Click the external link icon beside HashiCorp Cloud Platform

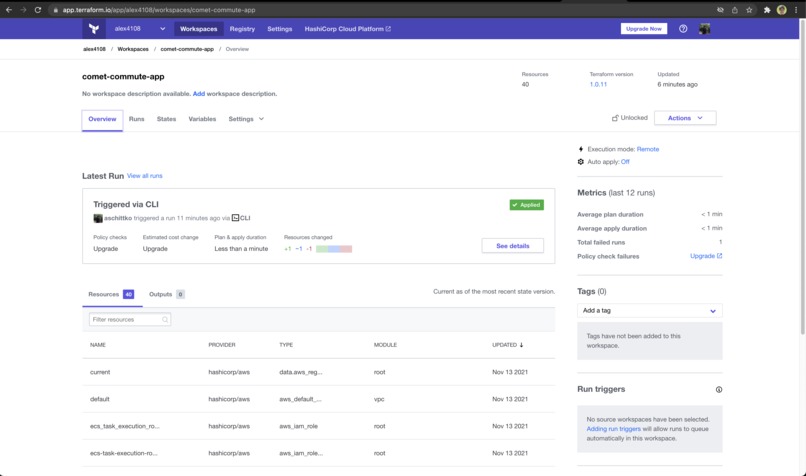click(x=388, y=29)
